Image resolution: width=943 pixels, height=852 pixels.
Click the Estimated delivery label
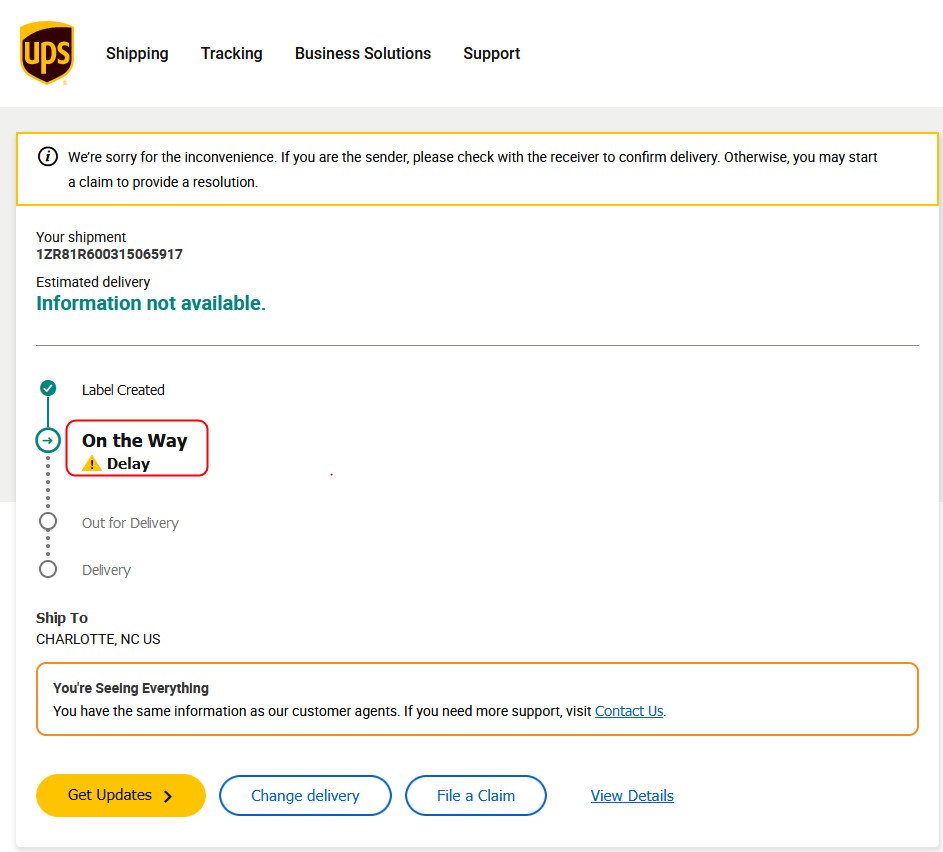[x=93, y=282]
